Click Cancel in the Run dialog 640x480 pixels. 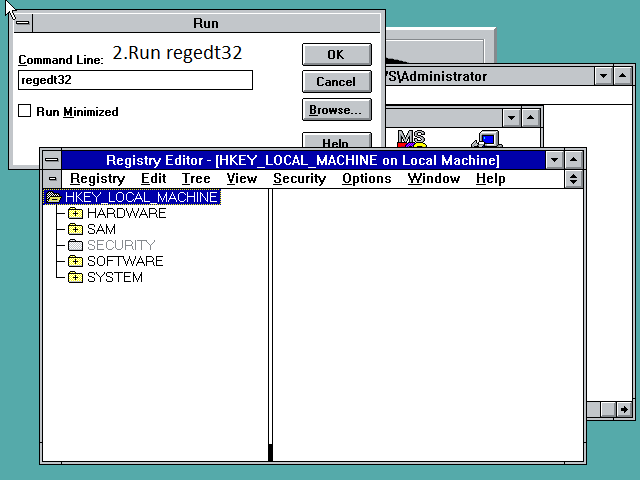[x=337, y=82]
